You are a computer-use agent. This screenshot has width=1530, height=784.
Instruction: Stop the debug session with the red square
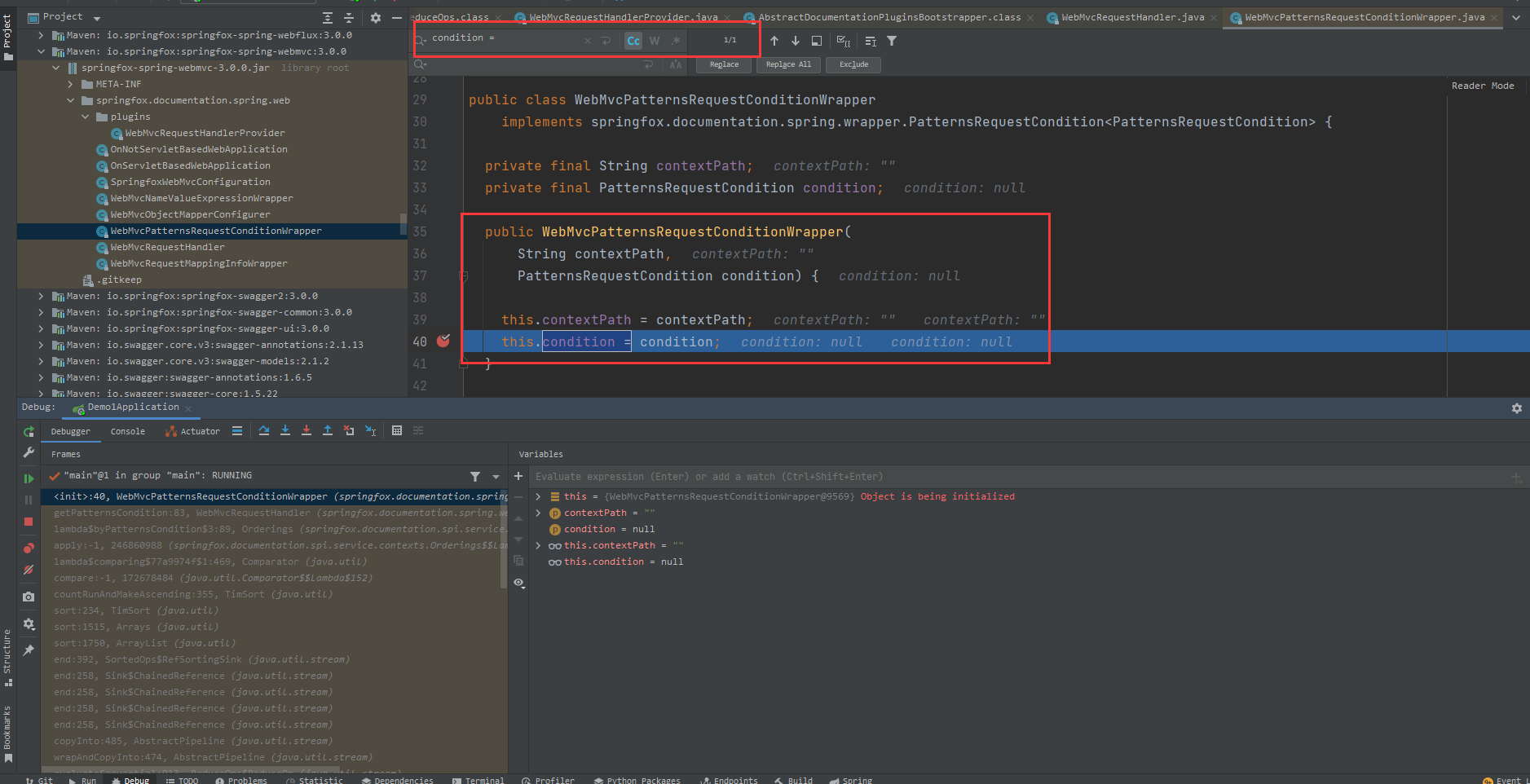point(29,520)
